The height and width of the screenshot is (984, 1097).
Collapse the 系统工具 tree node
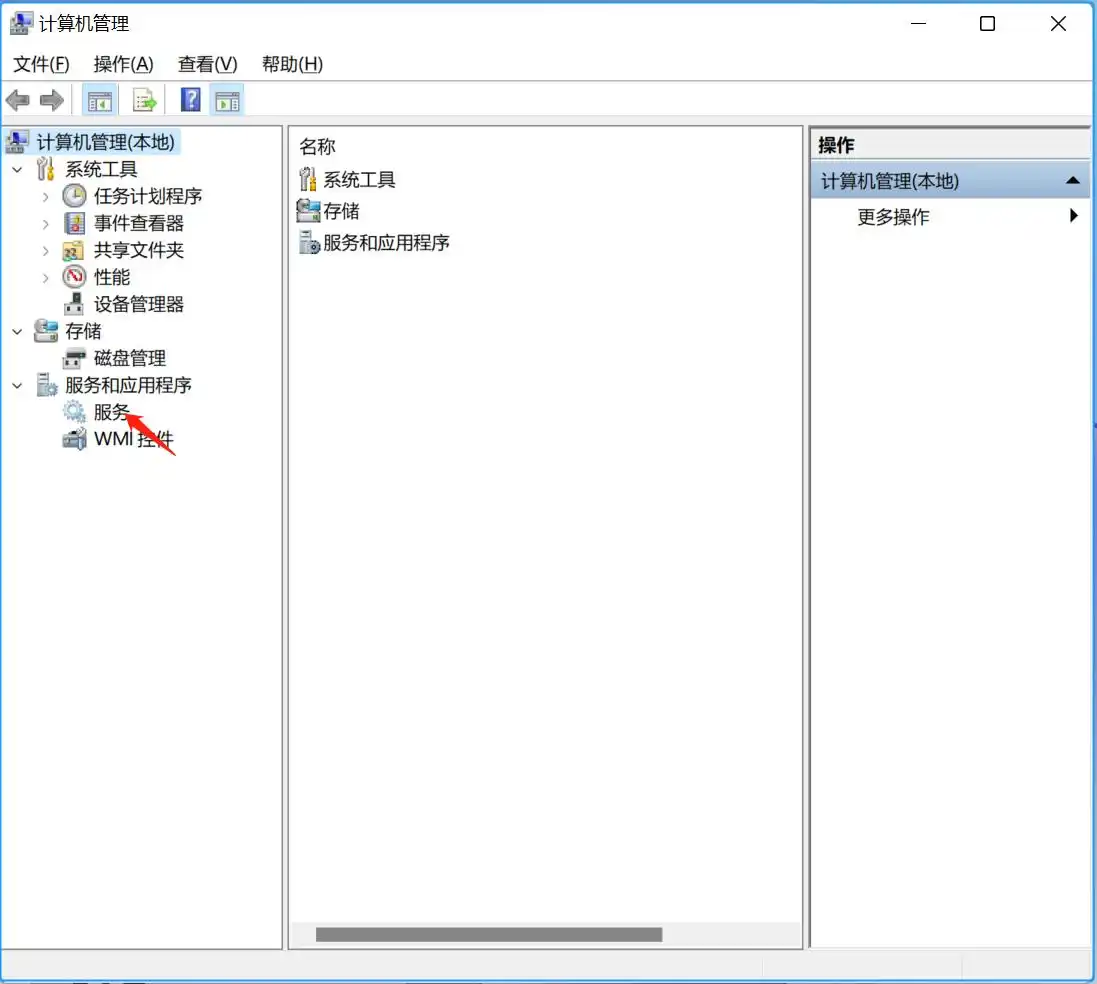pos(16,169)
